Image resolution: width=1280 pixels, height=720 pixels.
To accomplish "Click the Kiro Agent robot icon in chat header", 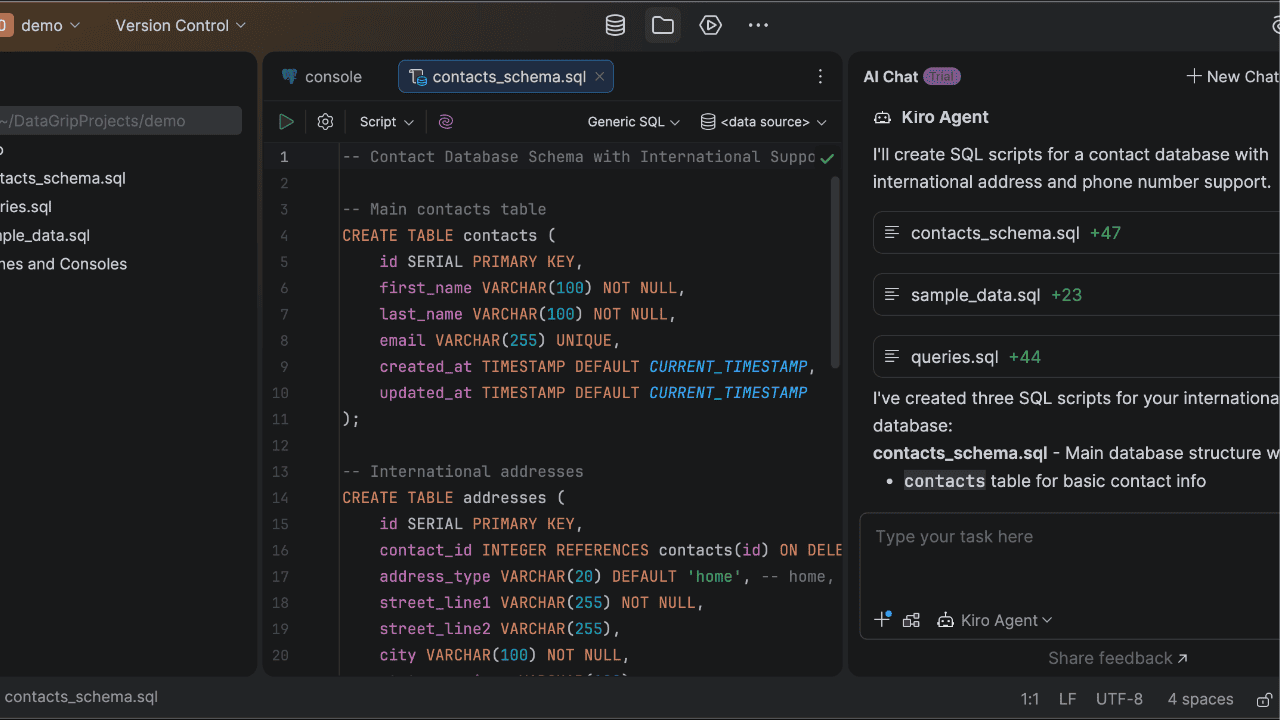I will 882,117.
